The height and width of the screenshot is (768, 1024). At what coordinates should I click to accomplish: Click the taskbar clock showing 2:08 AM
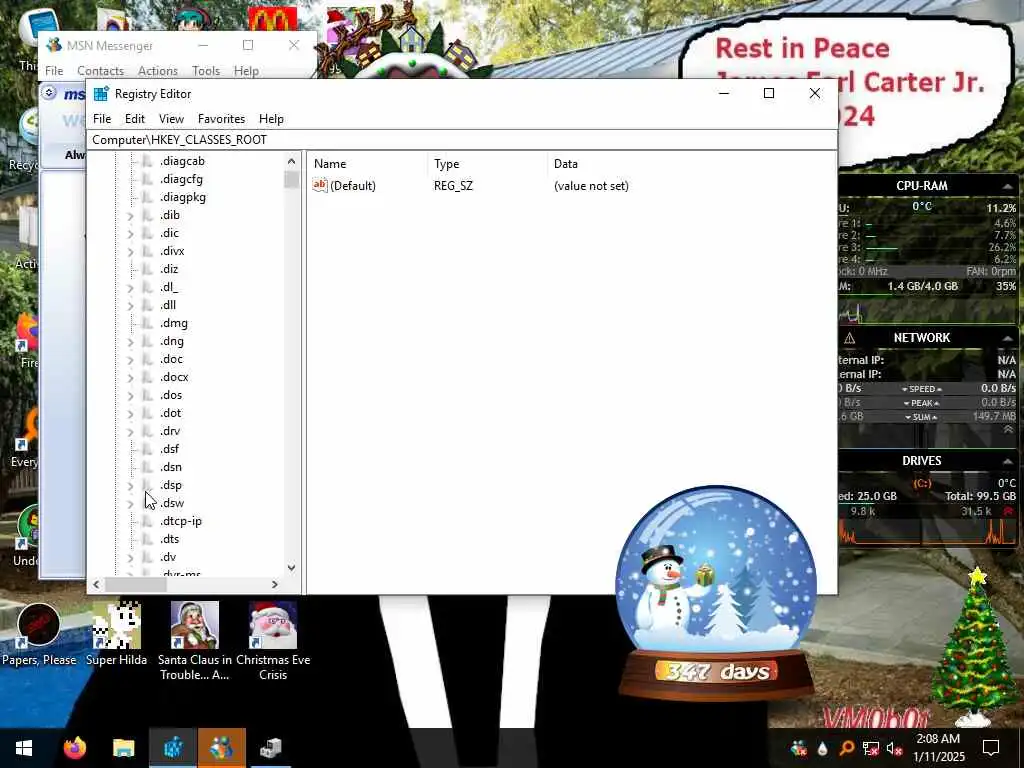click(x=938, y=748)
